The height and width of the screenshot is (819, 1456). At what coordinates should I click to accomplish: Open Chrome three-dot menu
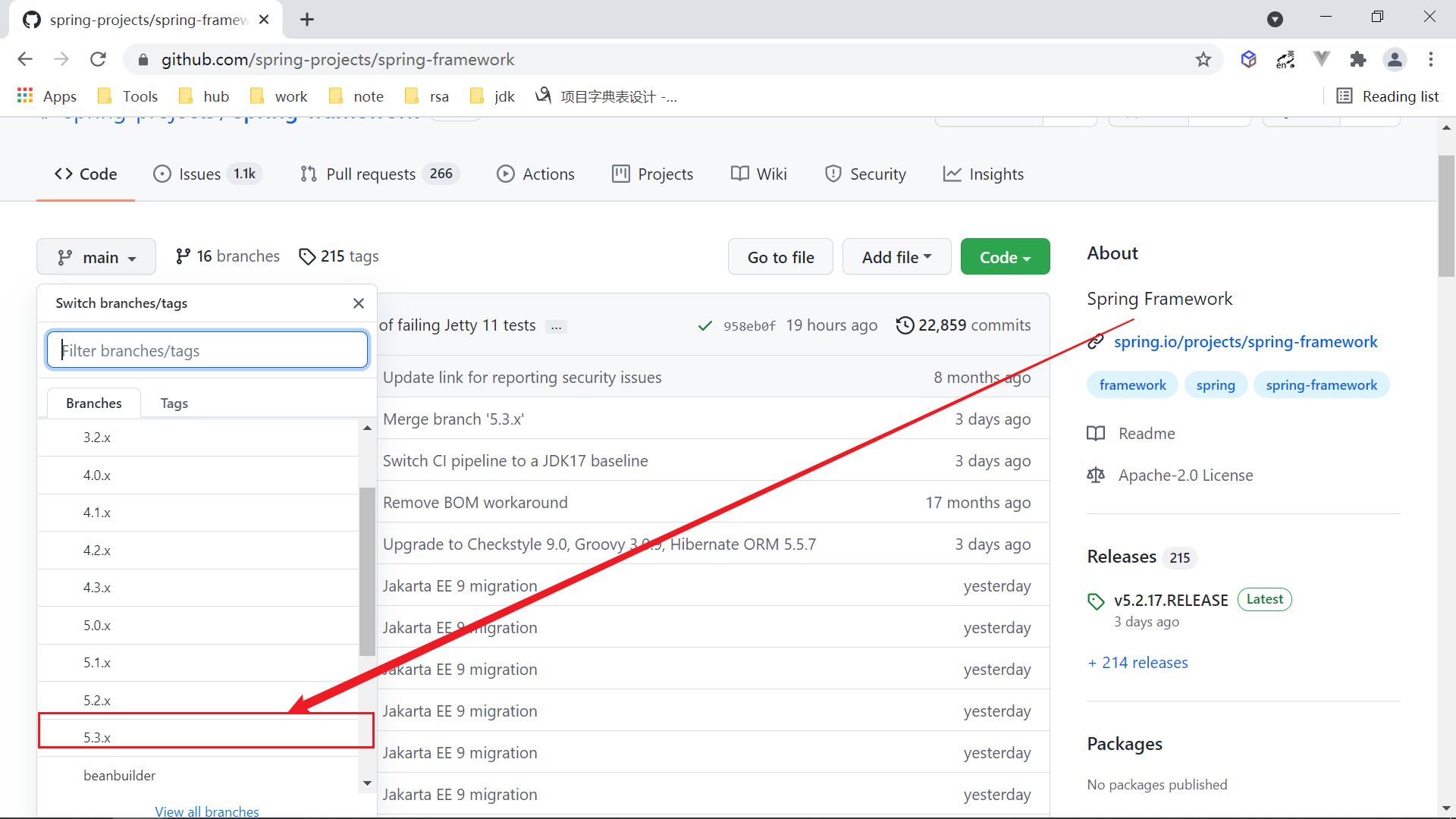1431,59
